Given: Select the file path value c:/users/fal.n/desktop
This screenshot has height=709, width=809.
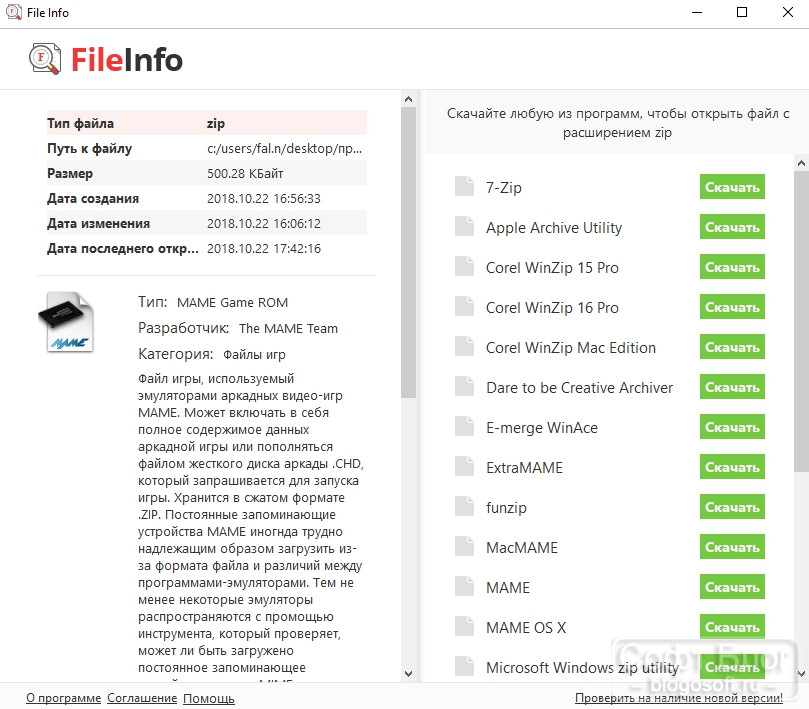Looking at the screenshot, I should (284, 149).
